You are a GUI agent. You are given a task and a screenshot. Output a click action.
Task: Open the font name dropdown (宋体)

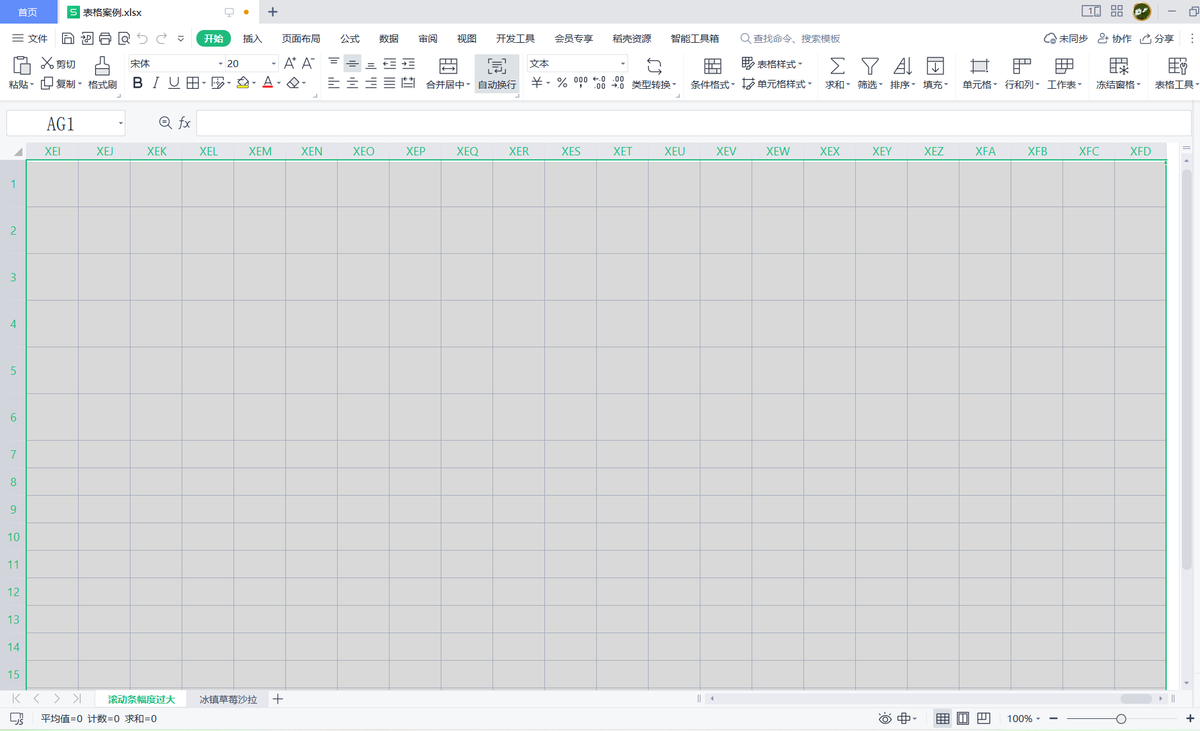(220, 64)
